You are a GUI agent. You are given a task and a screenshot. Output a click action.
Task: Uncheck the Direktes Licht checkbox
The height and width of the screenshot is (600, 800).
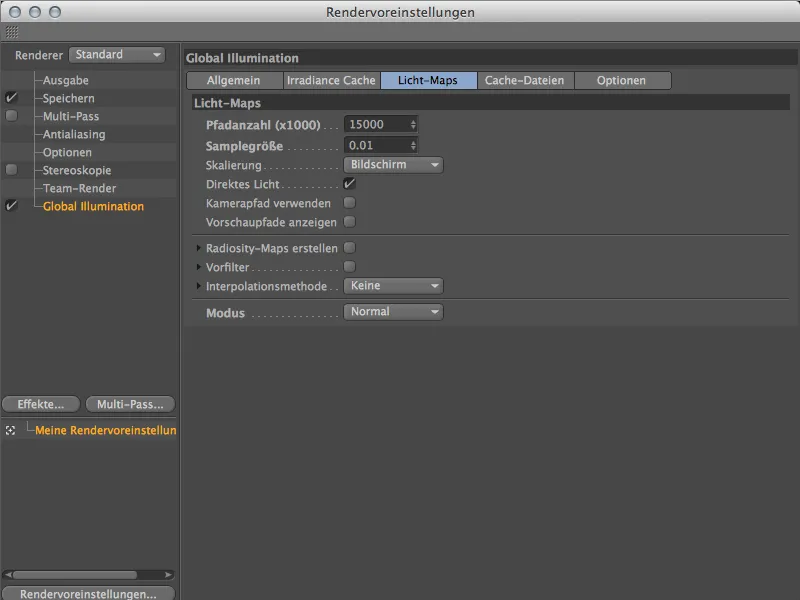[349, 183]
